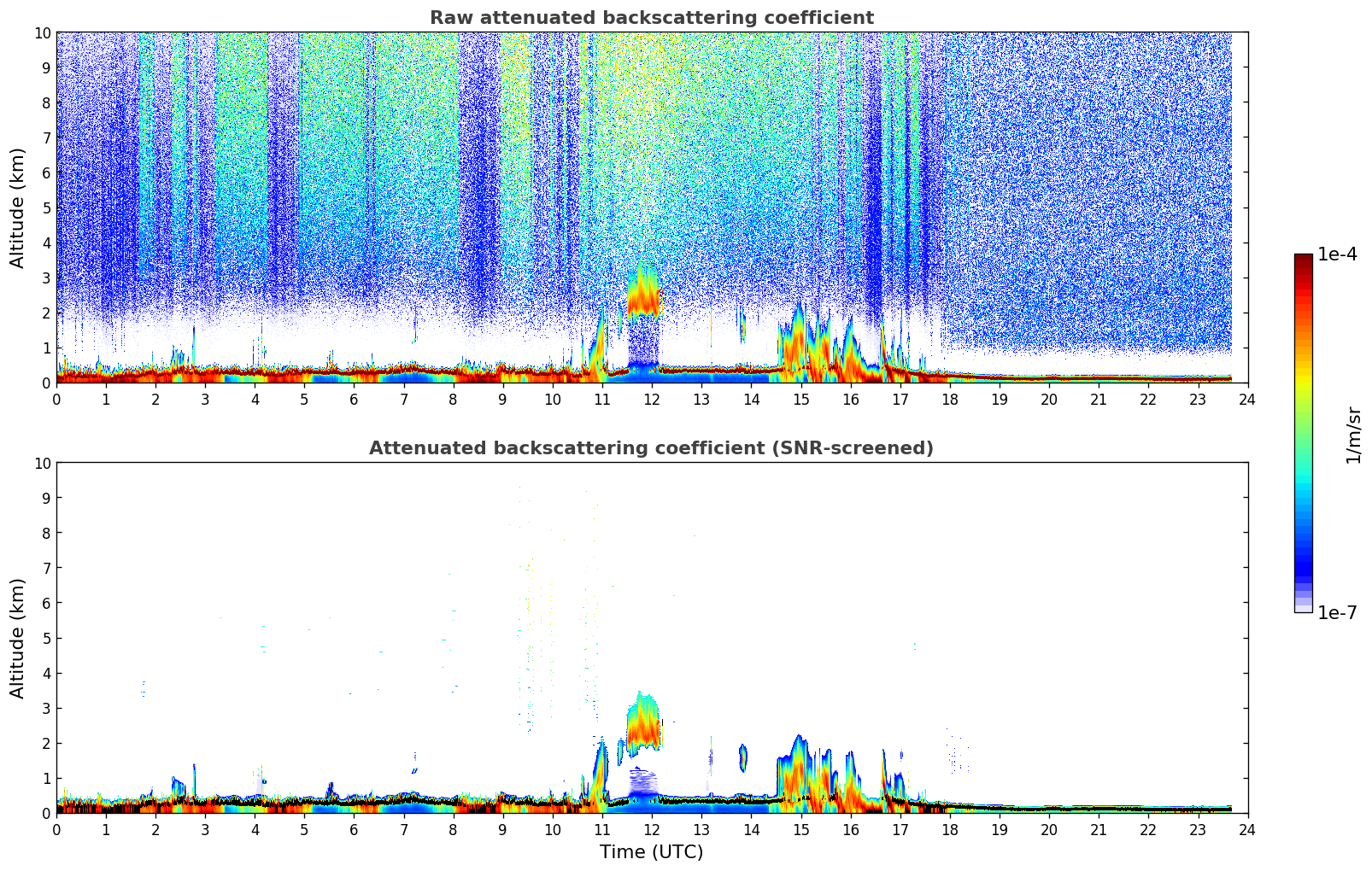
Task: Click the top plot's "Altitude (km)" label
Action: [x=18, y=208]
